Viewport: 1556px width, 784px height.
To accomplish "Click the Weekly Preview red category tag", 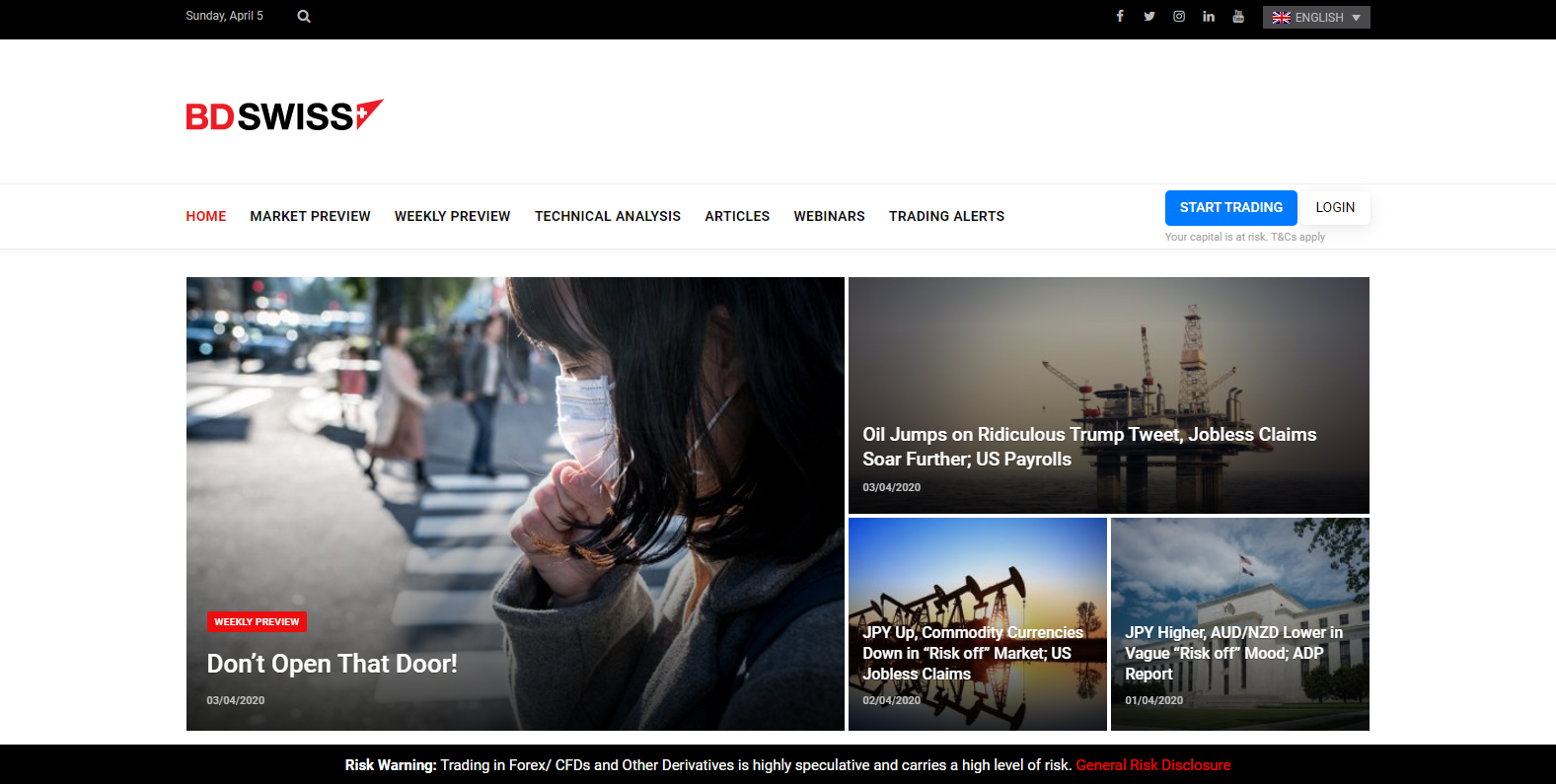I will tap(257, 621).
